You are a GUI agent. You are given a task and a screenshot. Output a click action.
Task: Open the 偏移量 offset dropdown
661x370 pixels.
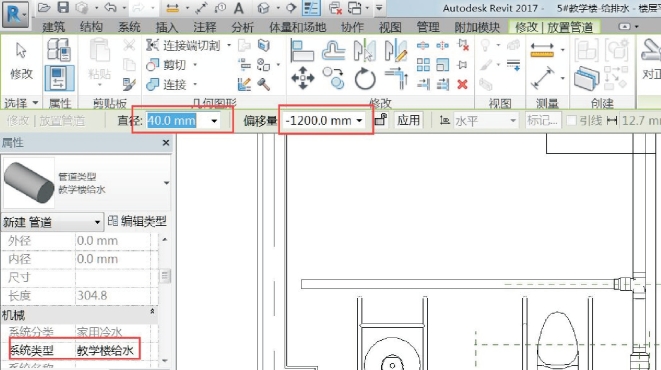click(359, 121)
